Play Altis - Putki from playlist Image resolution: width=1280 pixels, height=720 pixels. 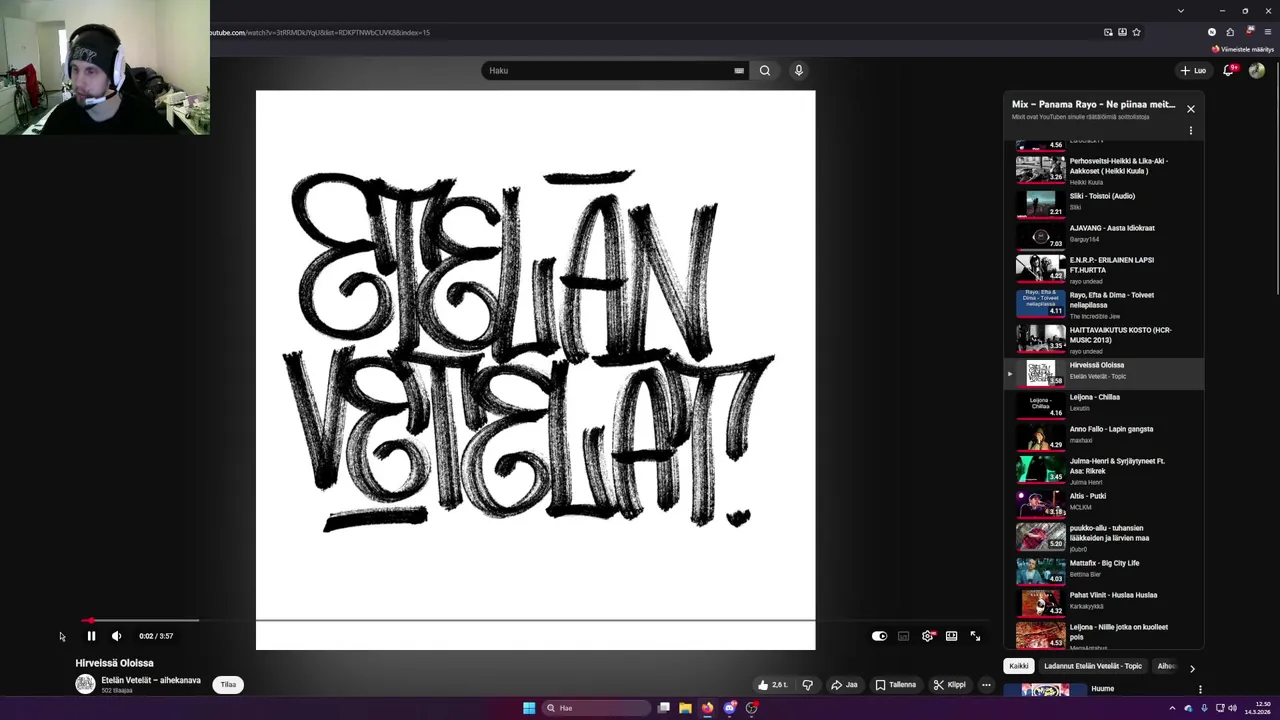1104,504
